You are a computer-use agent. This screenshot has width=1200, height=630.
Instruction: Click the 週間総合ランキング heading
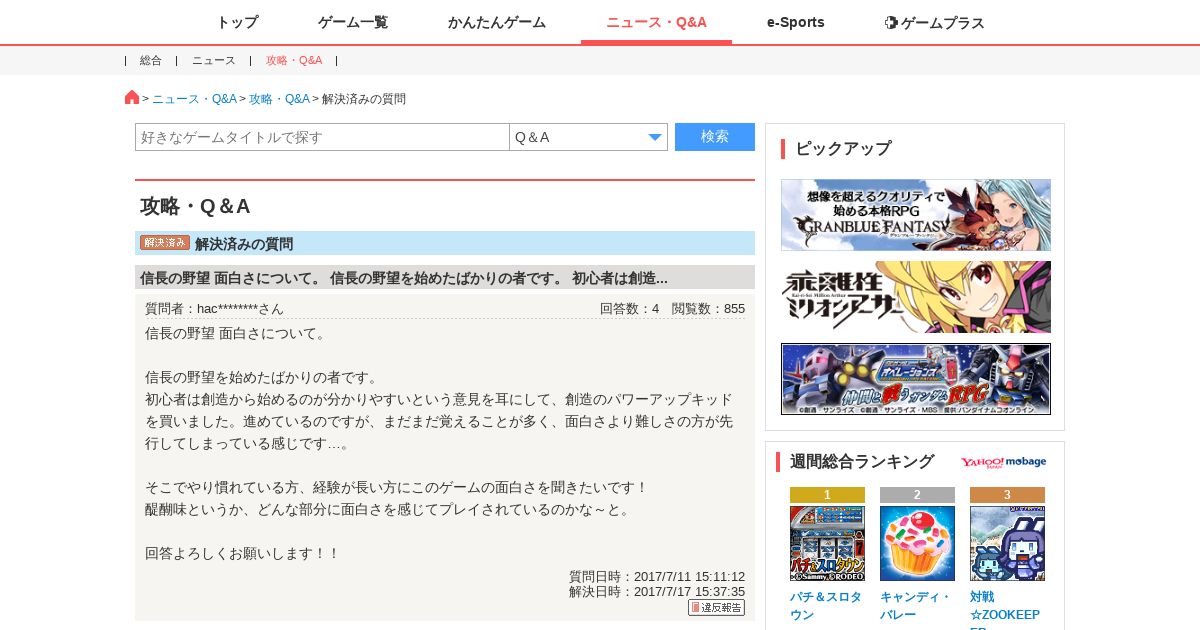862,462
